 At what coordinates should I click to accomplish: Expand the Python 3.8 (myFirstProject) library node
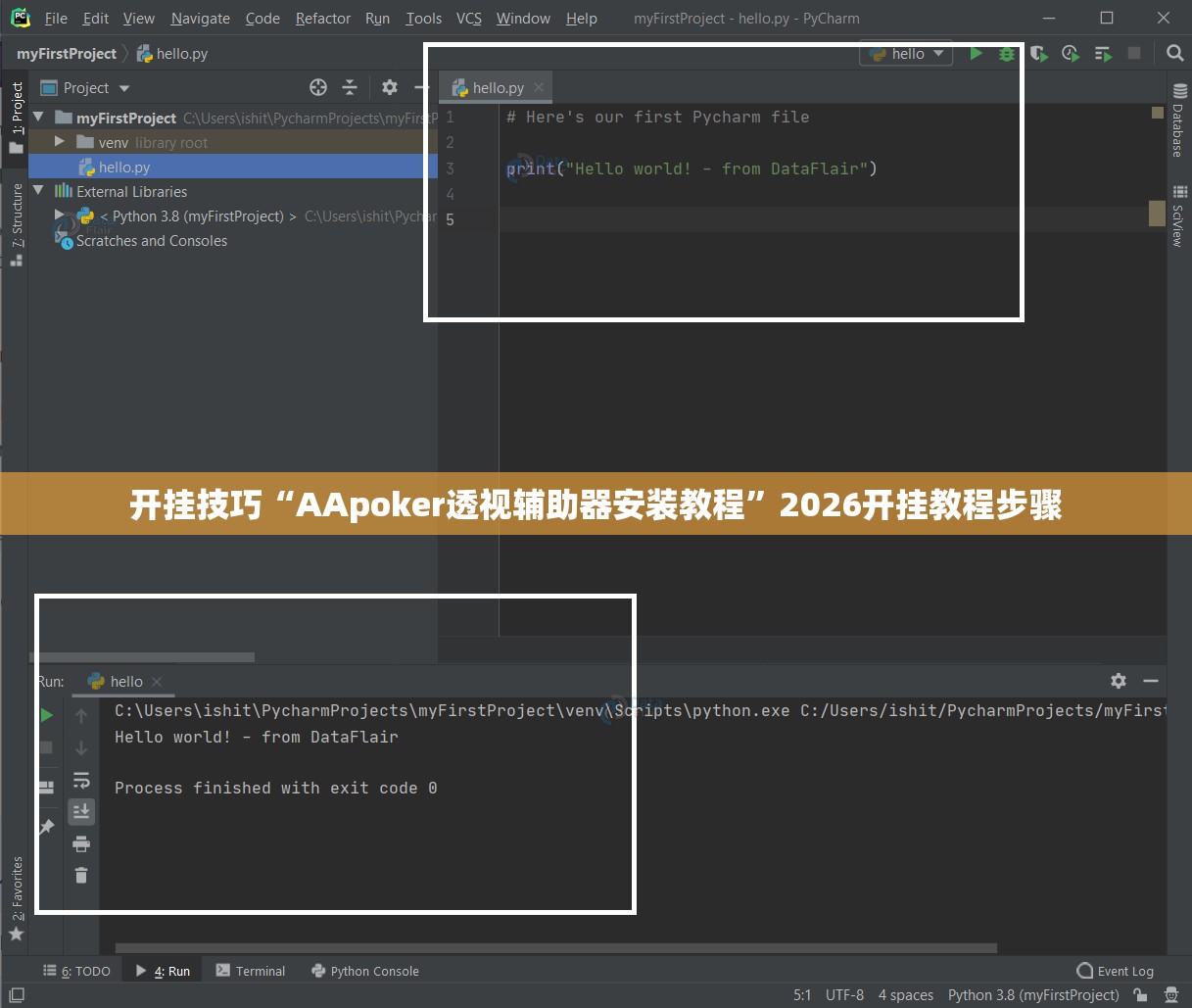pos(60,216)
